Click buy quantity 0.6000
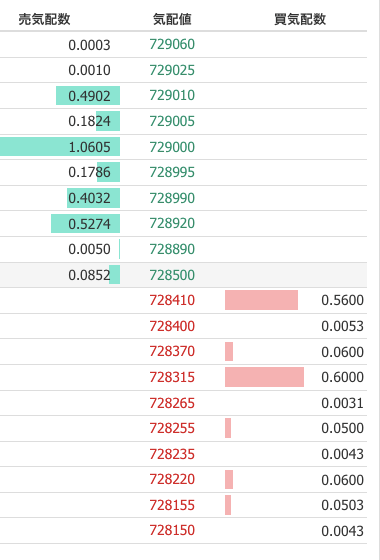 pyautogui.click(x=342, y=377)
